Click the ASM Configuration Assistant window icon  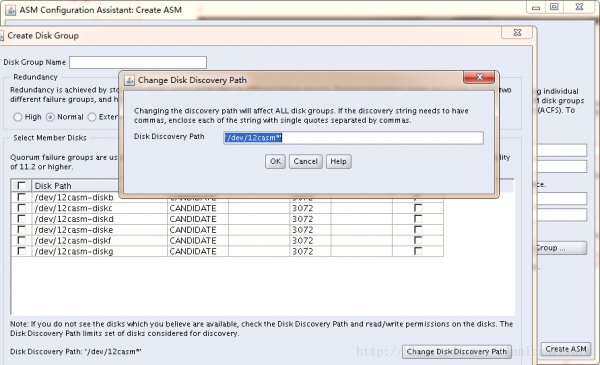click(x=11, y=10)
